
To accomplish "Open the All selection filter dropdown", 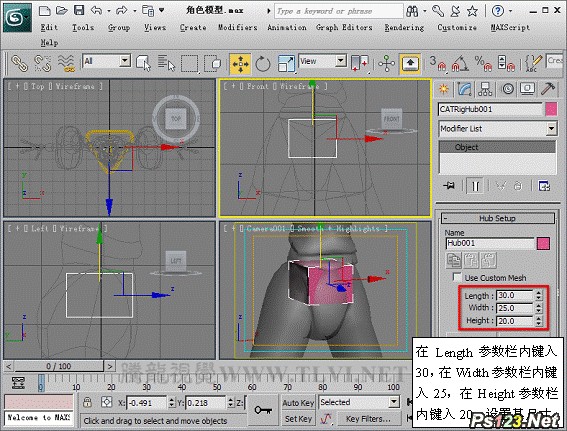I will tap(125, 60).
